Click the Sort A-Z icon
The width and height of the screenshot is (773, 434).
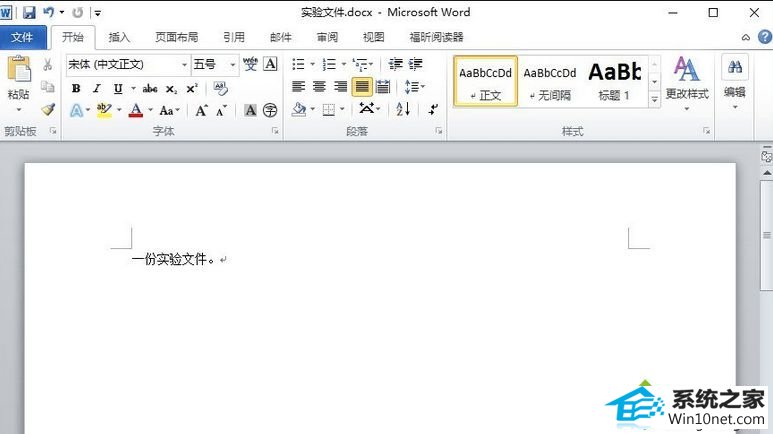(403, 109)
